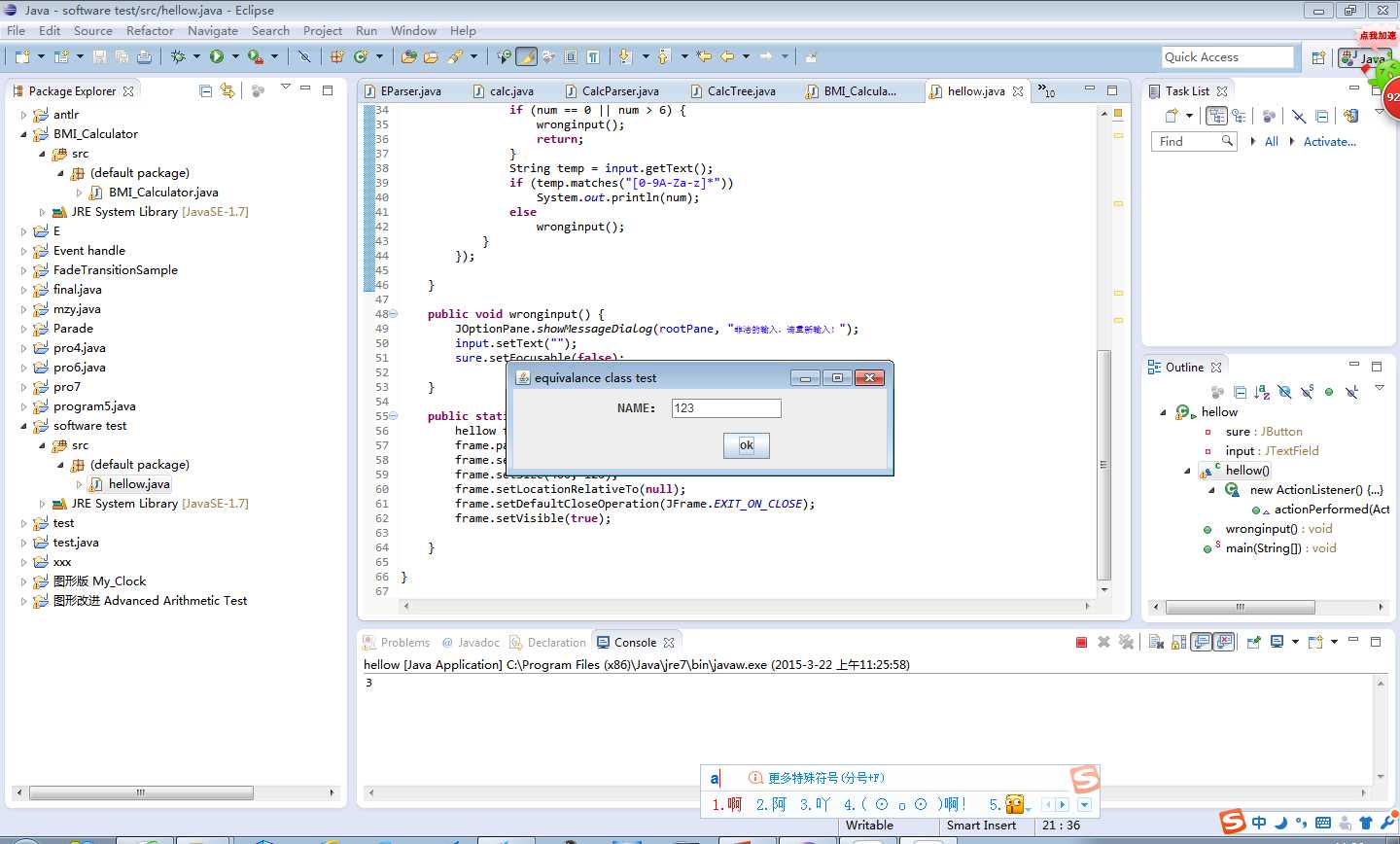The image size is (1400, 844).
Task: Click the Quick Access search box
Action: [x=1228, y=57]
